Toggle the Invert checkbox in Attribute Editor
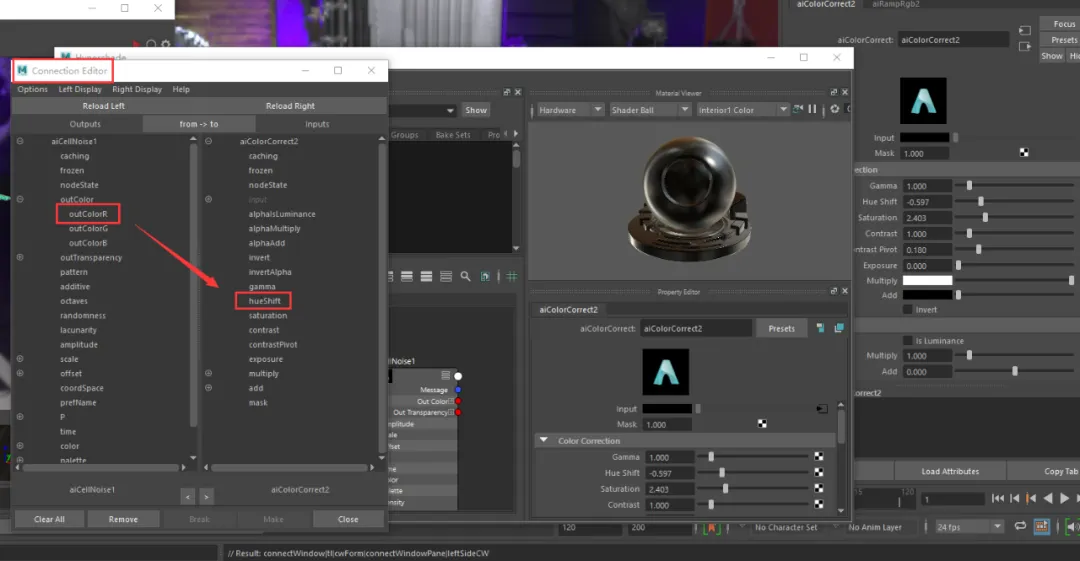 point(908,309)
